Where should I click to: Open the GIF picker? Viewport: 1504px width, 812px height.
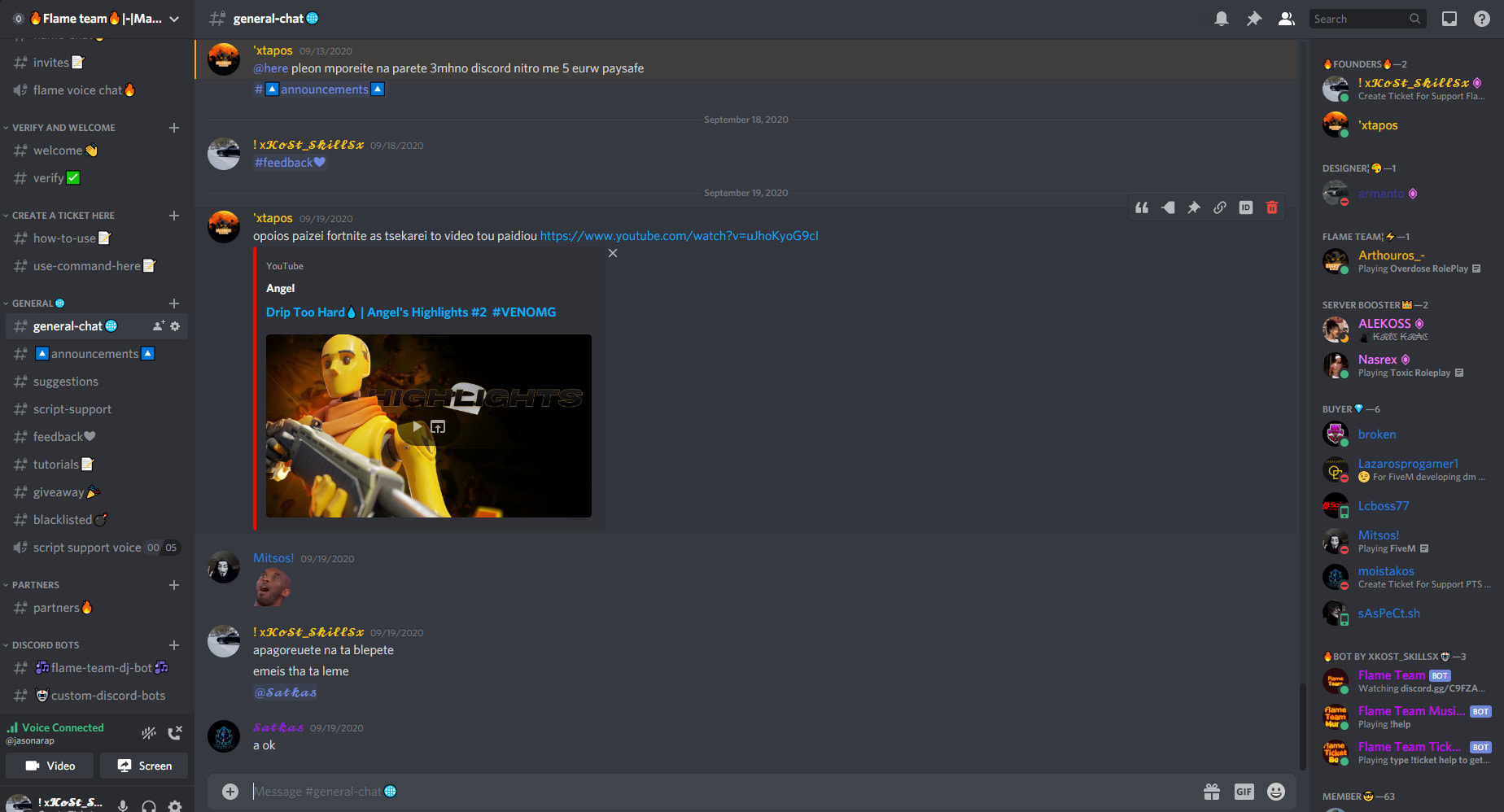(1244, 791)
